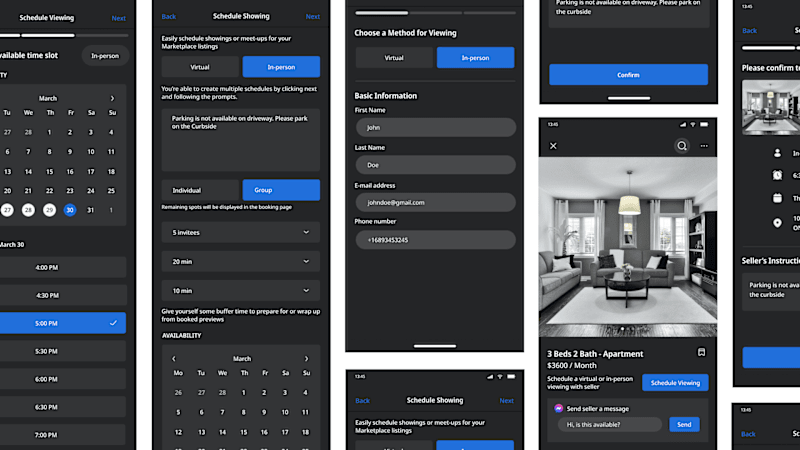Go to next month in Availability calendar
The height and width of the screenshot is (450, 800).
(x=306, y=359)
